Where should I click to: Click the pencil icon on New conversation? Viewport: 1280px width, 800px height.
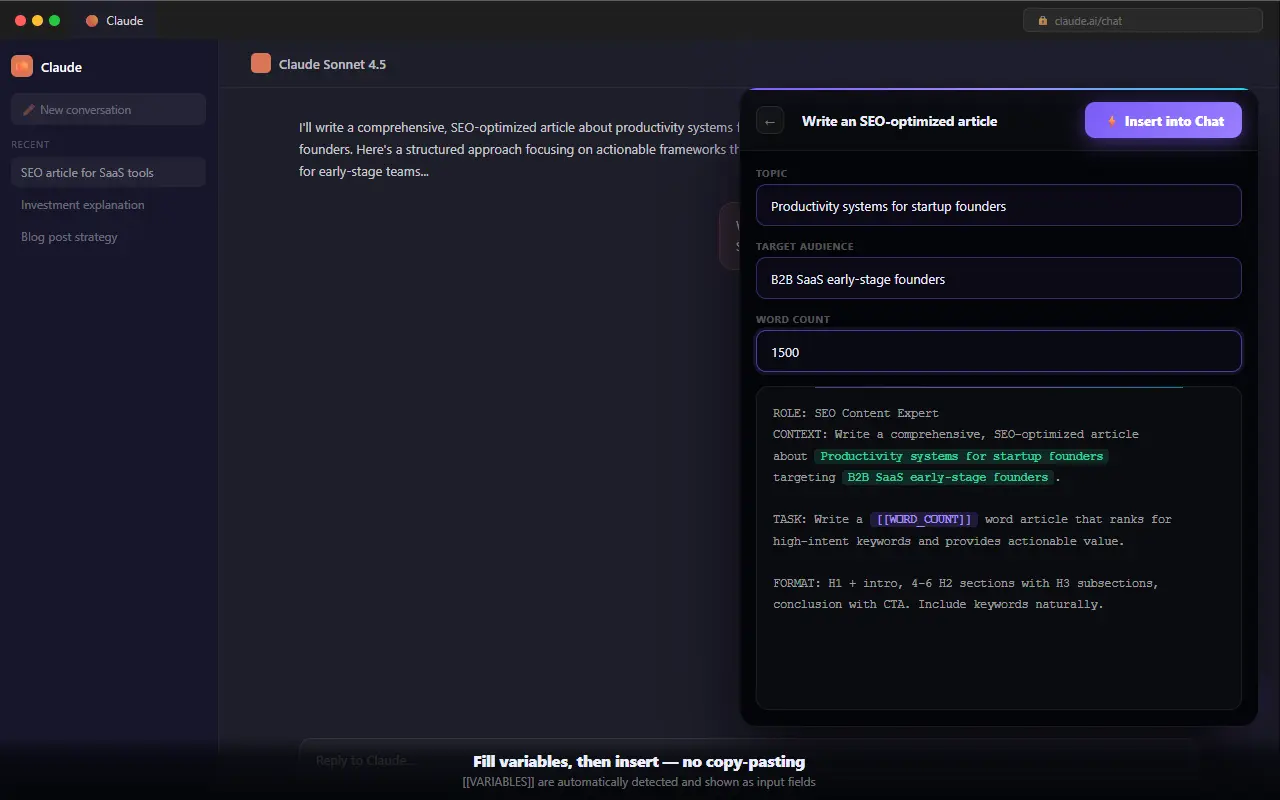tap(29, 110)
